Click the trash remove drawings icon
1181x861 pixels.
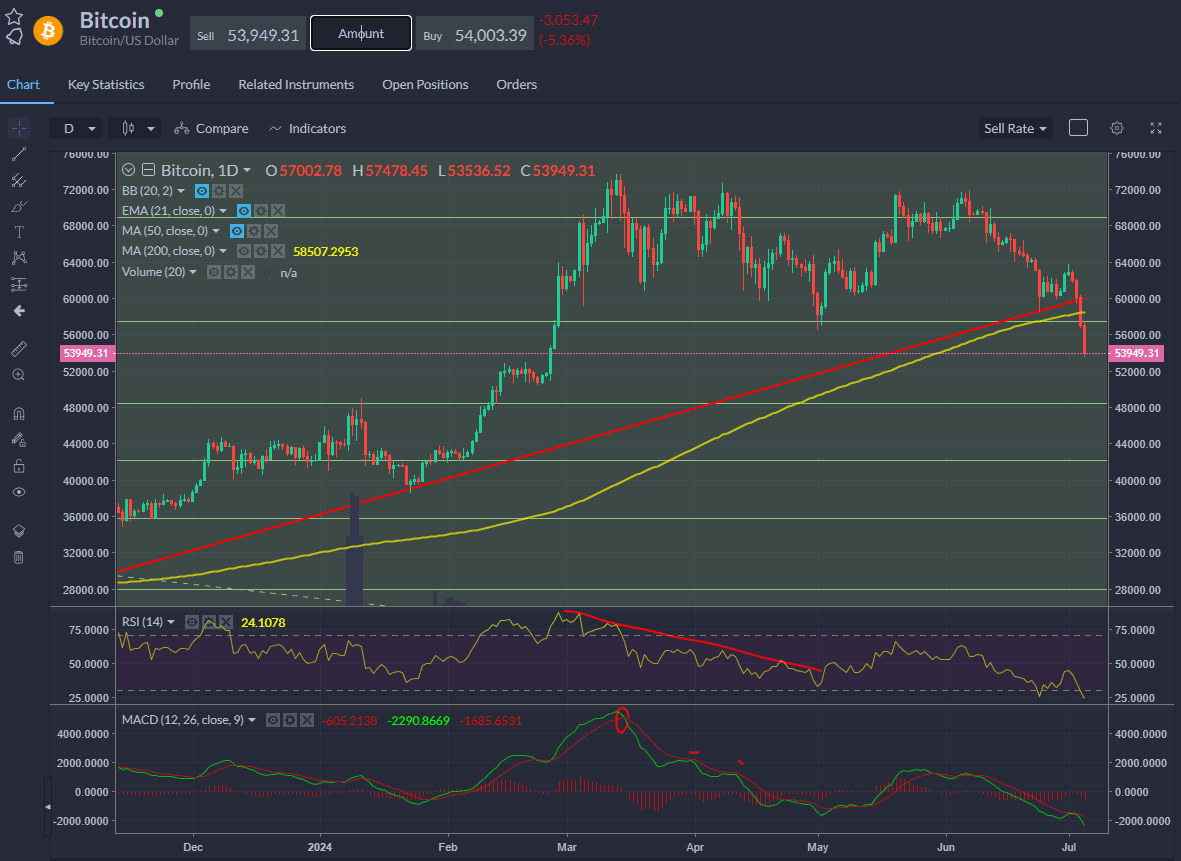19,557
